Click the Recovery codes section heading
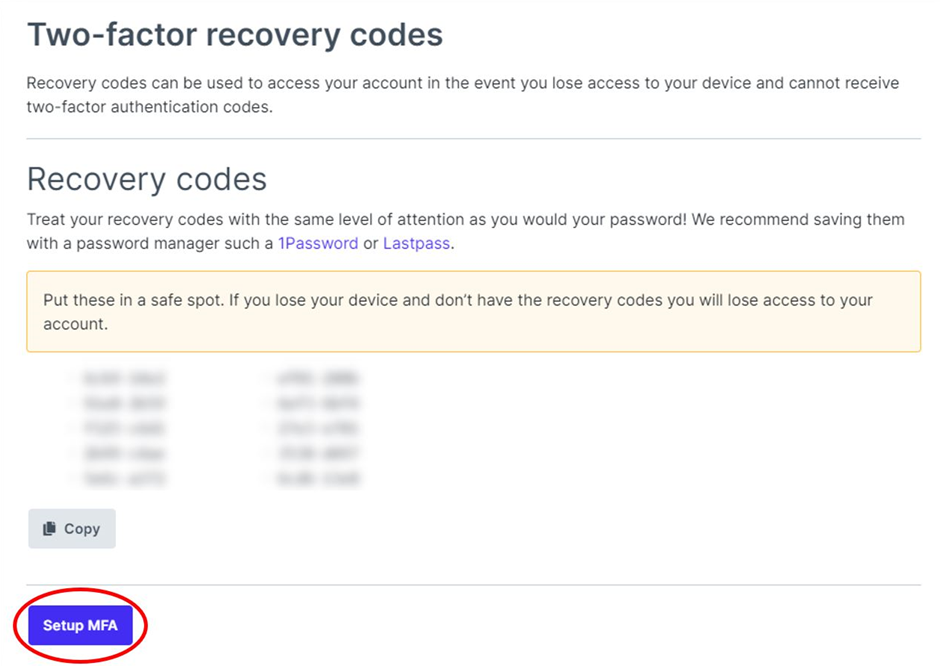The image size is (940, 666). point(146,179)
